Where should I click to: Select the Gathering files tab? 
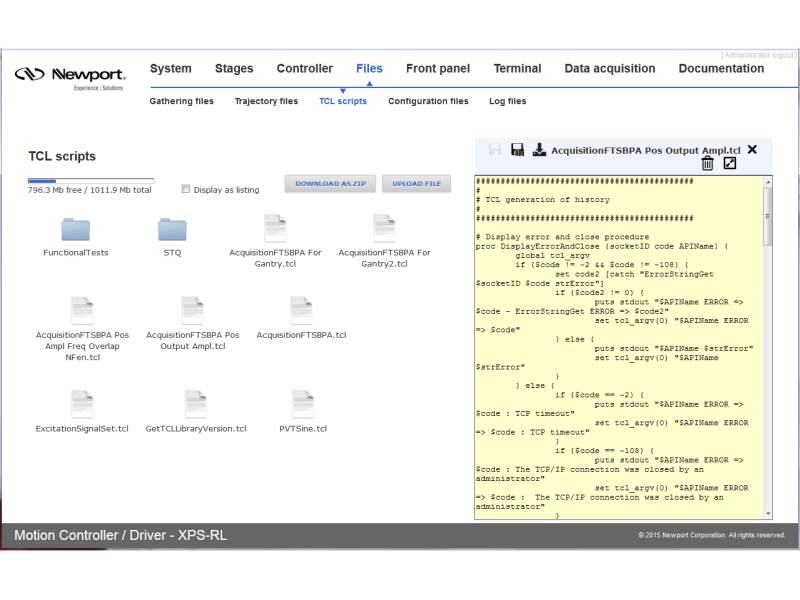tap(181, 101)
